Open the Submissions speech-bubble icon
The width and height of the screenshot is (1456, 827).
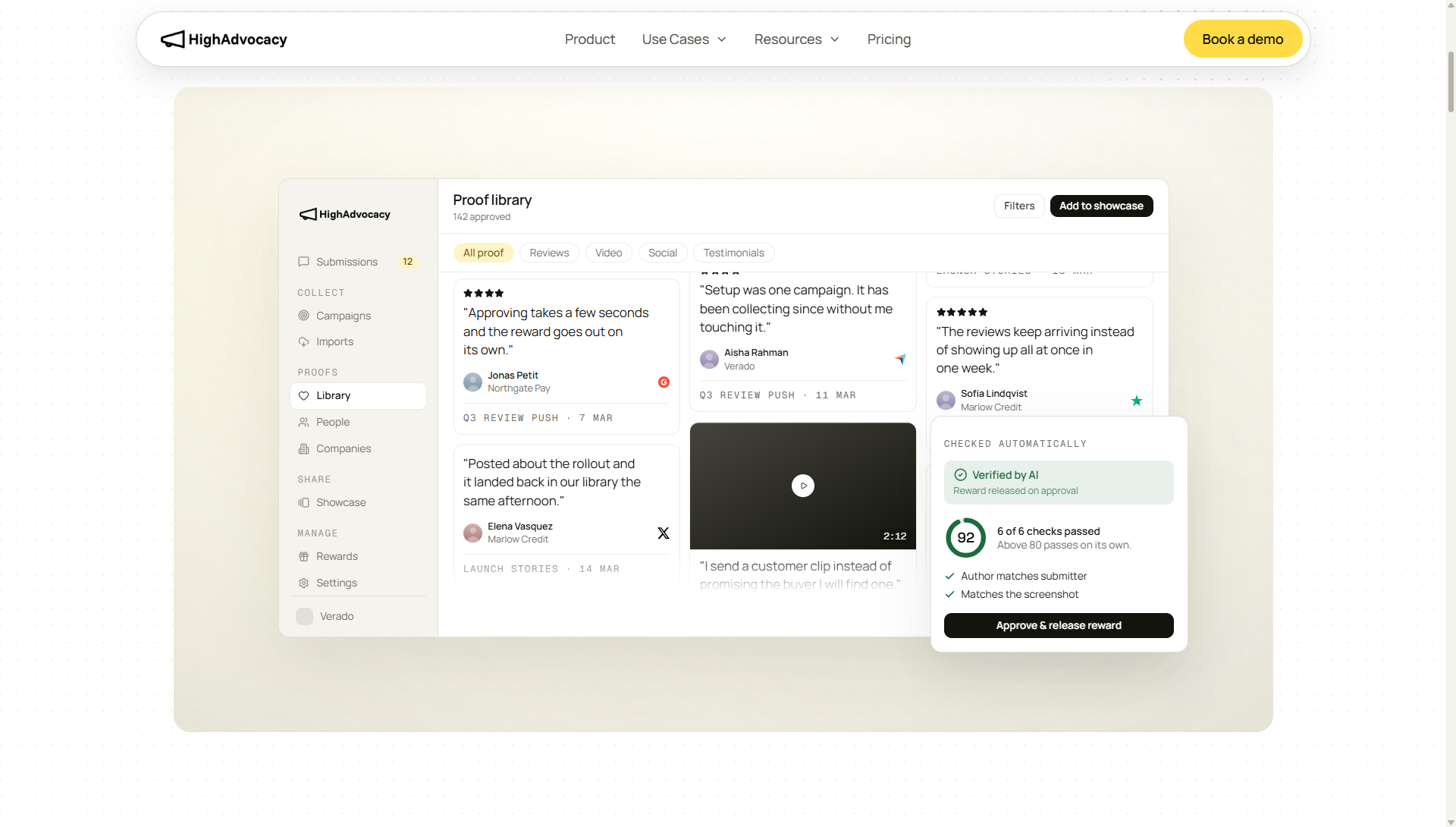point(303,262)
